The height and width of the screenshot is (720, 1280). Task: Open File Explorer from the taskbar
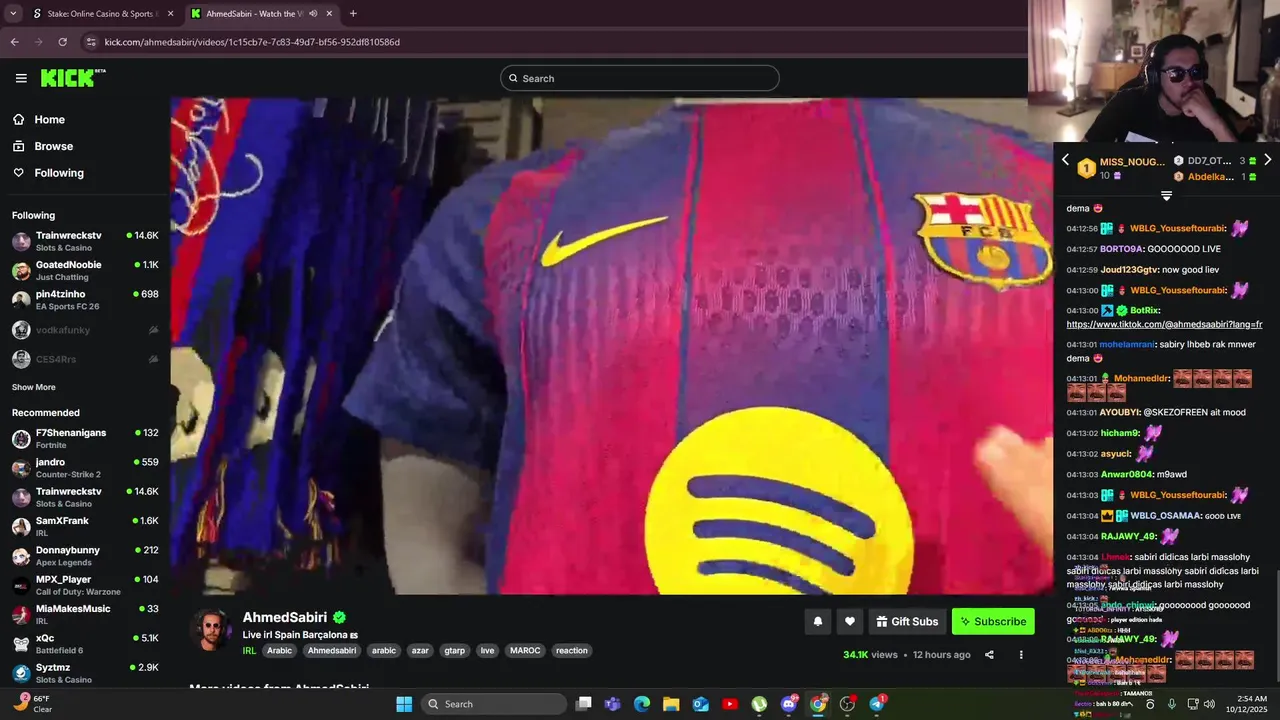(671, 704)
